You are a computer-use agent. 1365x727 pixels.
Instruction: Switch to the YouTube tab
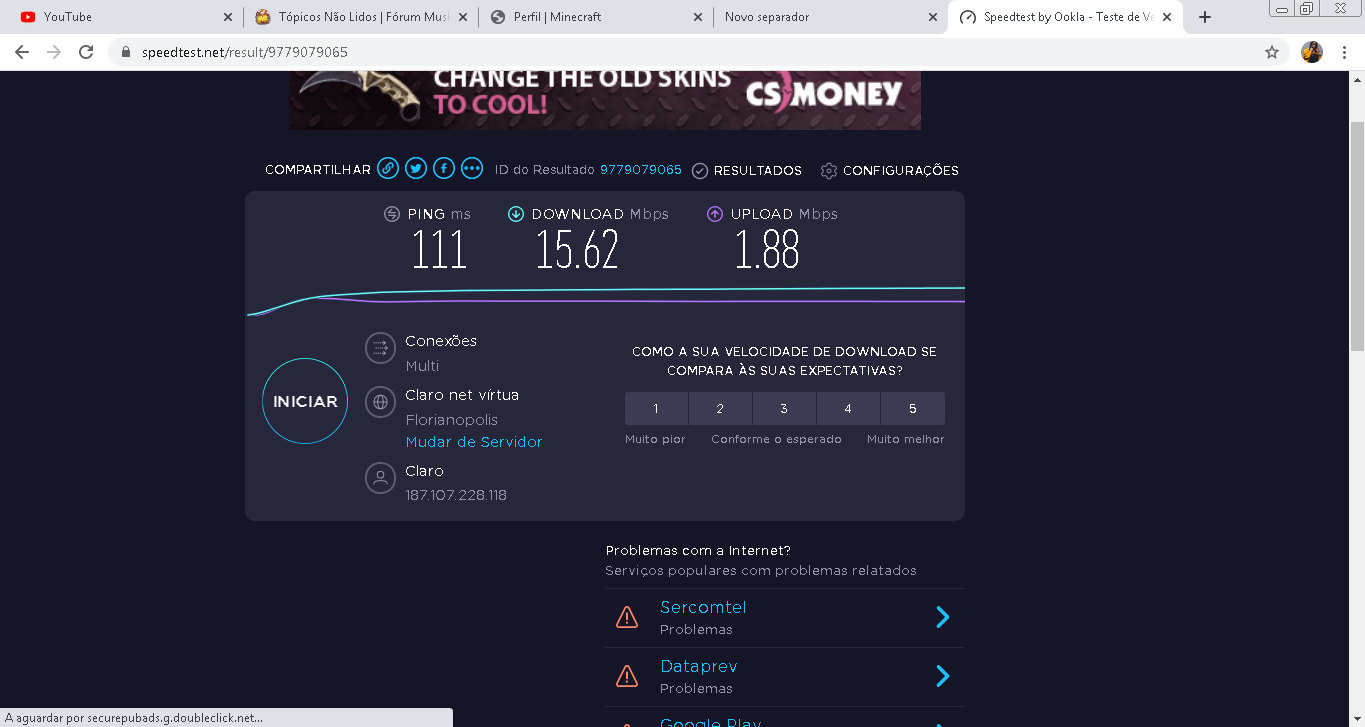[120, 17]
